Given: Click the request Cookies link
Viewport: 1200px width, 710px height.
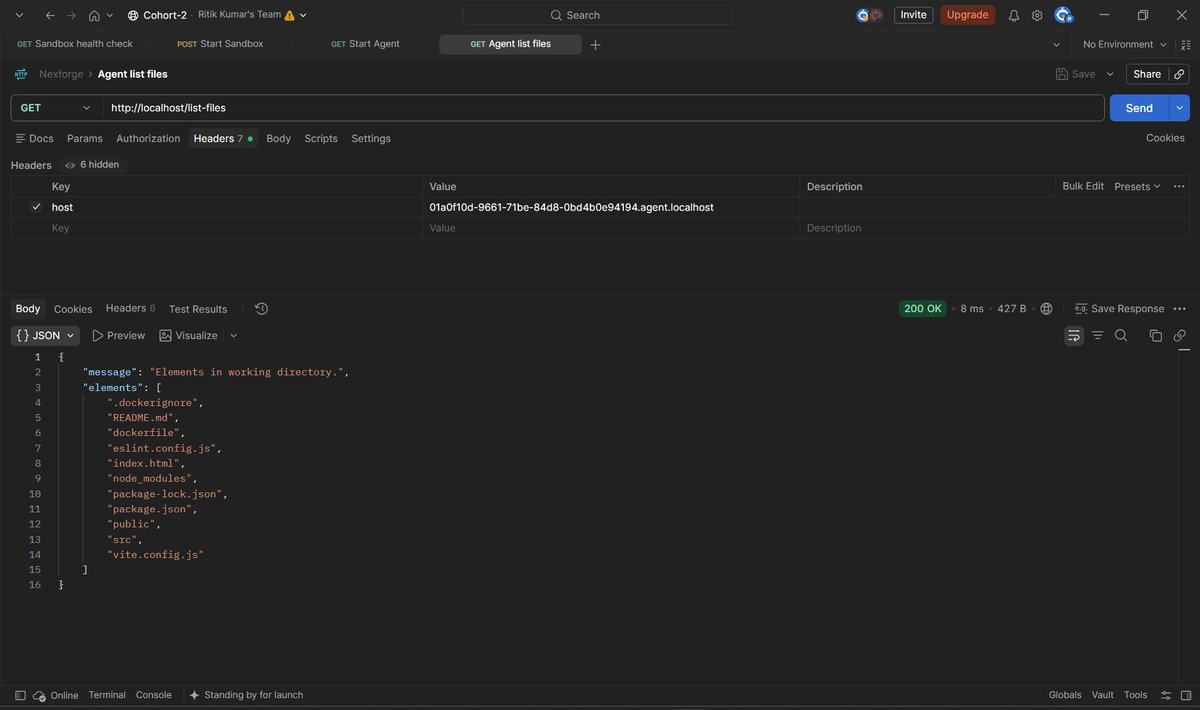Looking at the screenshot, I should (x=1165, y=138).
